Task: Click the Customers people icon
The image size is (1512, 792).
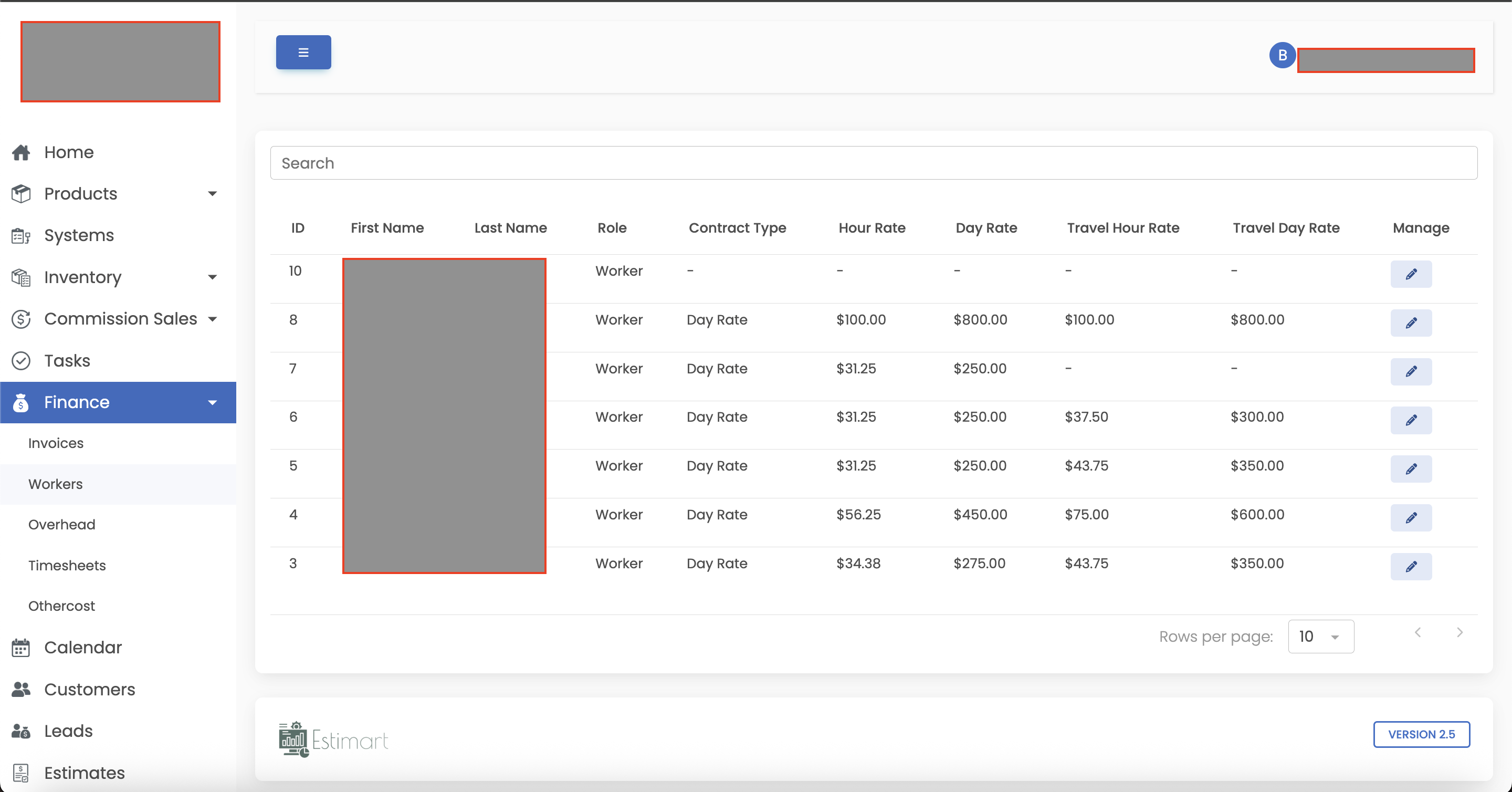Action: pyautogui.click(x=21, y=689)
